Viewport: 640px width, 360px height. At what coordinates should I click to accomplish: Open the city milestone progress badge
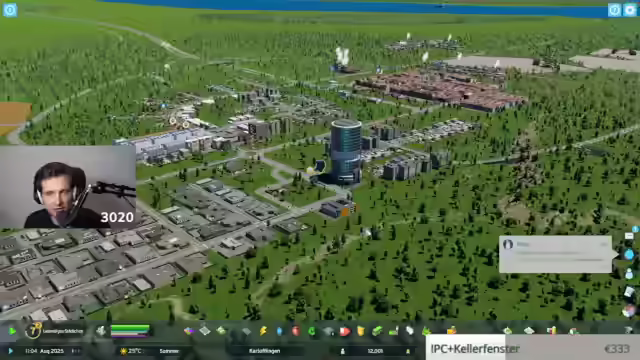pyautogui.click(x=33, y=331)
